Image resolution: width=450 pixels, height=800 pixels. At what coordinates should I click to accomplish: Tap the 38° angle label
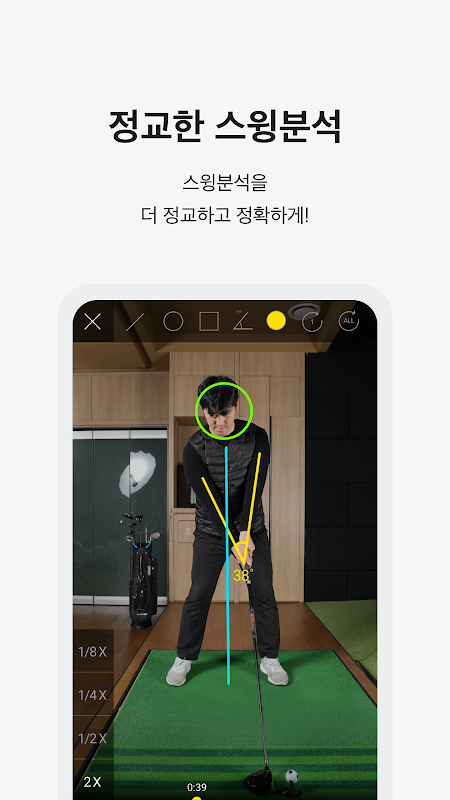[243, 576]
